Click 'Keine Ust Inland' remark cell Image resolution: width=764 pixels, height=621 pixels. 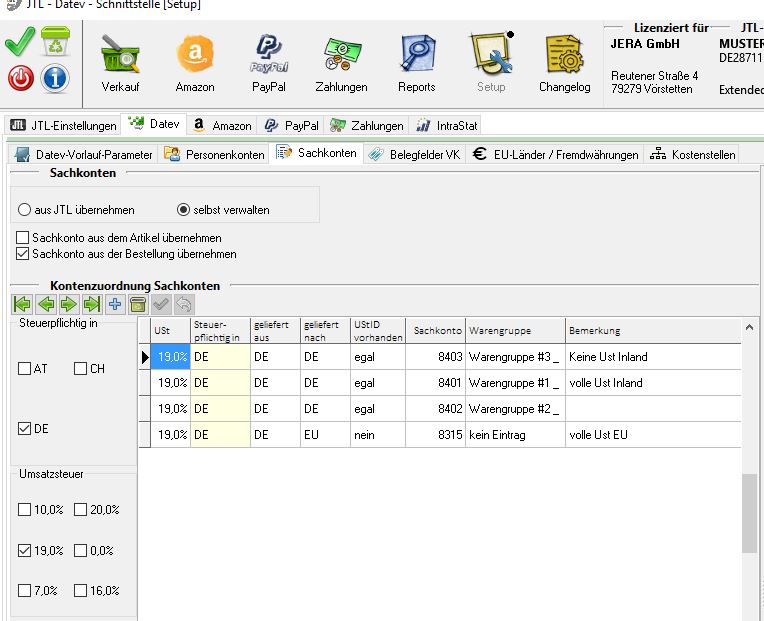click(653, 357)
